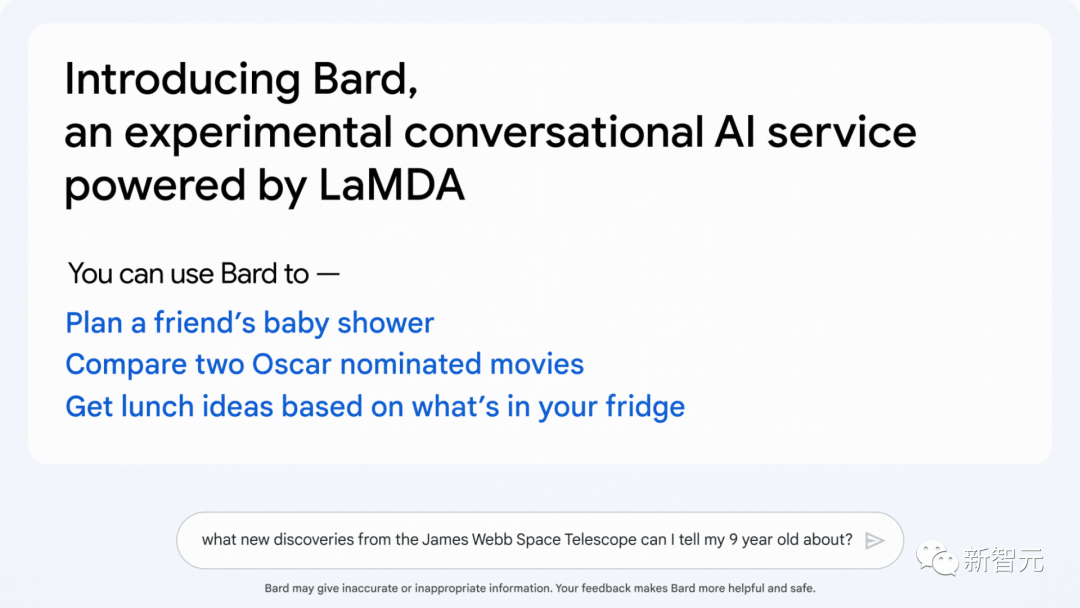Screen dimensions: 1080x608
Task: Click the send arrow icon
Action: point(875,540)
